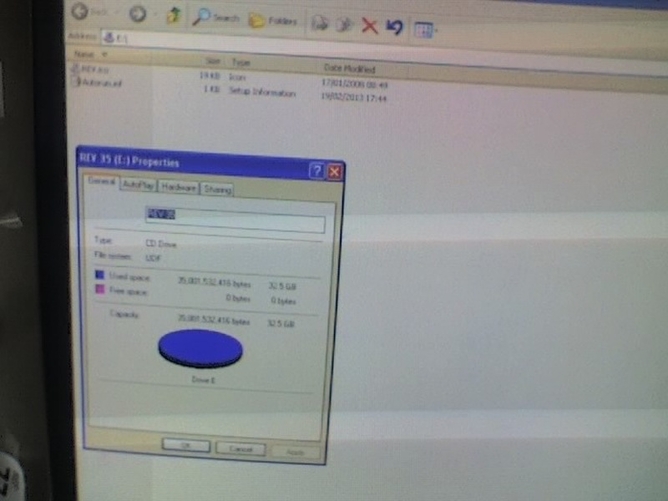
Task: Click the Used space 32.5 GB value
Action: pyautogui.click(x=282, y=286)
